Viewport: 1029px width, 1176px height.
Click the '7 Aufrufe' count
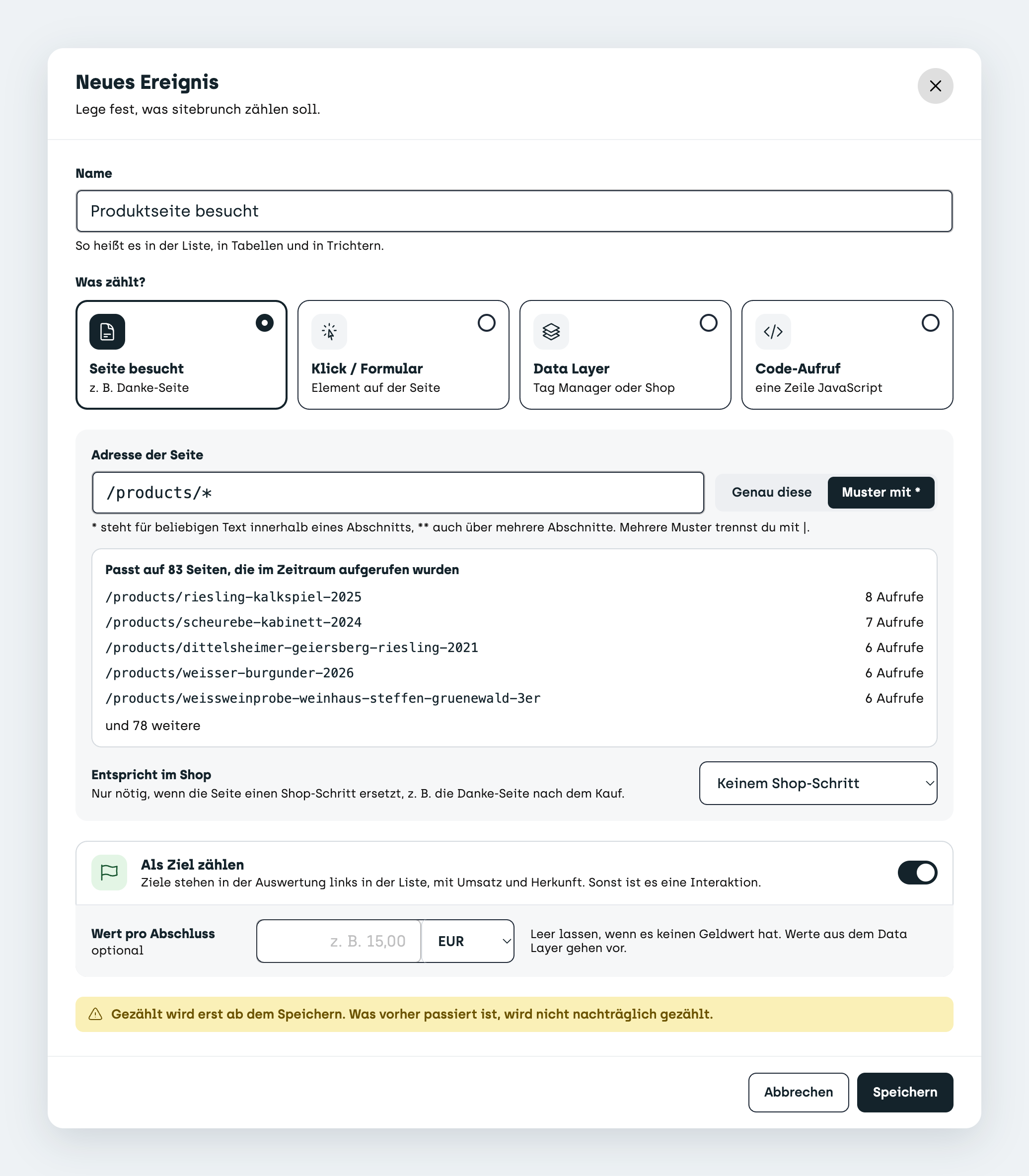pyautogui.click(x=894, y=622)
